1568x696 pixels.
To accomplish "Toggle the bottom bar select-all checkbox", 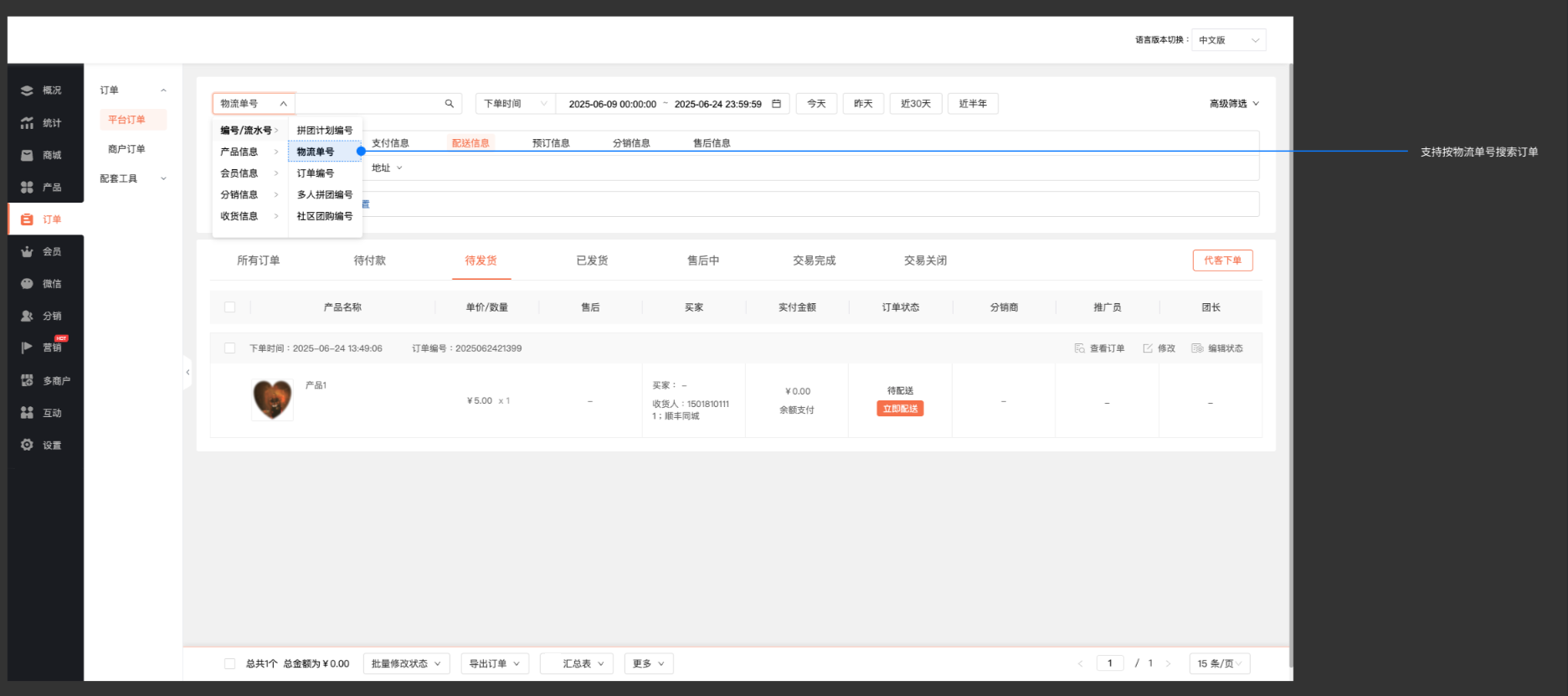I will [230, 663].
